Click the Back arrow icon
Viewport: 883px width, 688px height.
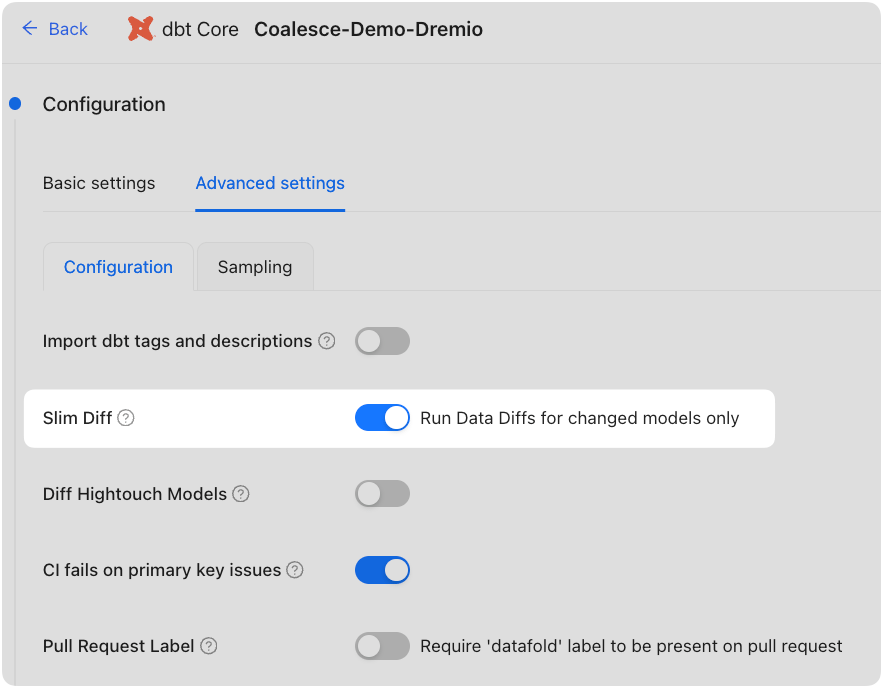29,28
